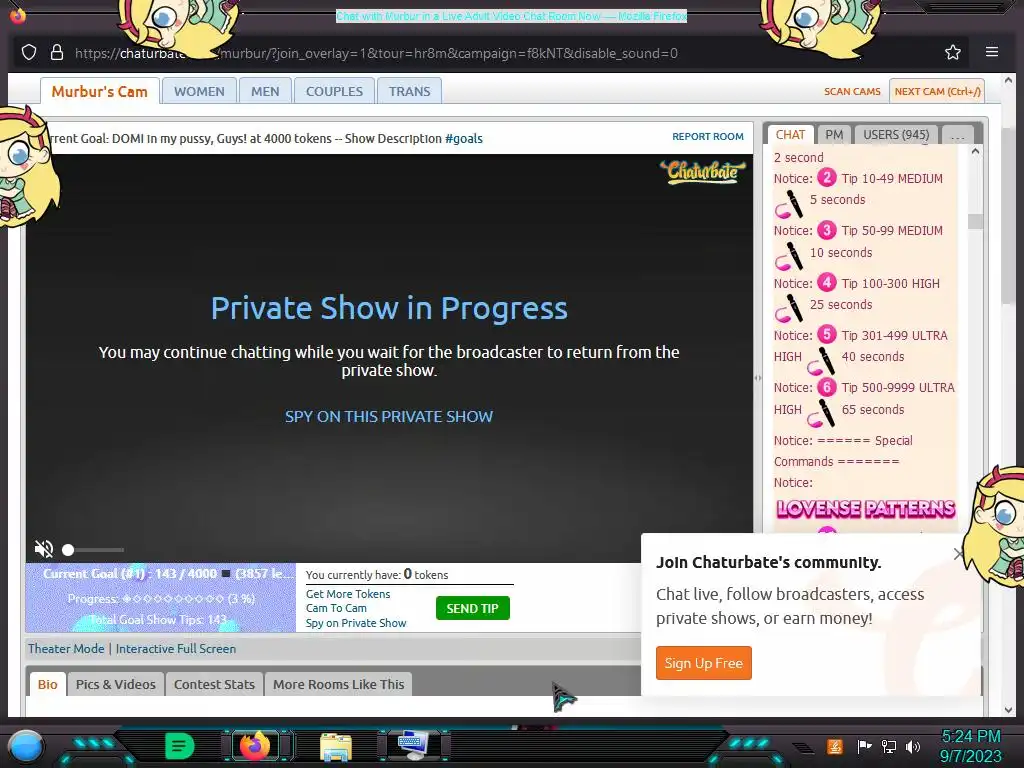Click the Action Center flag tray icon
1024x768 pixels.
(x=864, y=746)
